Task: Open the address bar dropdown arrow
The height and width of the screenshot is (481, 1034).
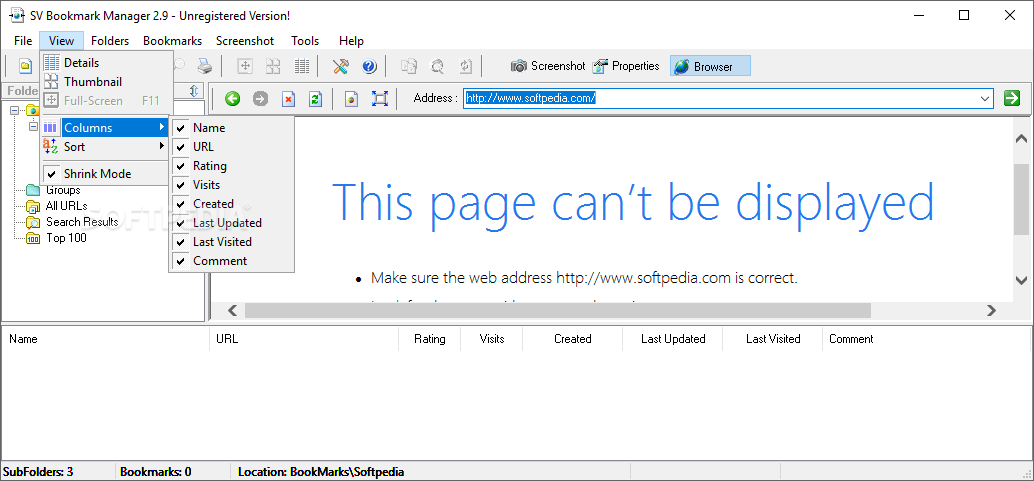Action: tap(985, 99)
